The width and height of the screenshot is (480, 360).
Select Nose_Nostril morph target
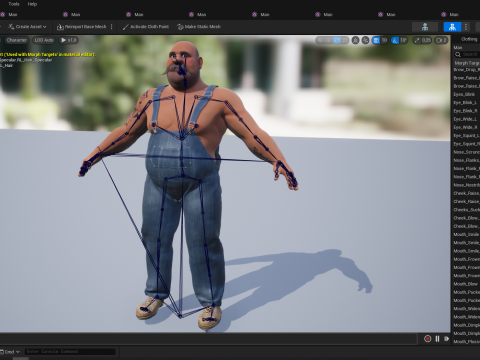466,185
